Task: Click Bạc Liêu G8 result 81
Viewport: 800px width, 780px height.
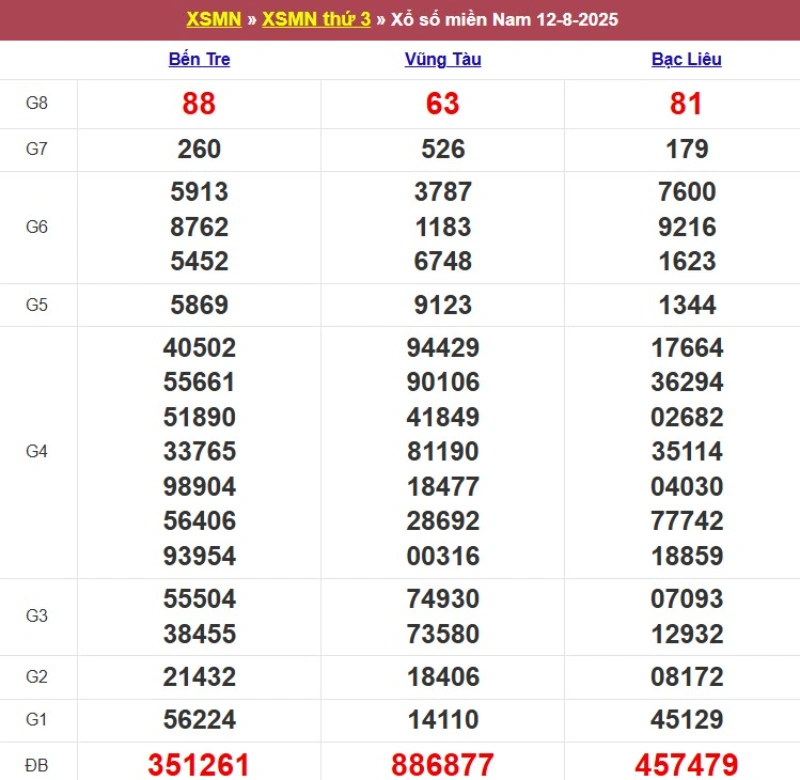Action: pos(687,104)
